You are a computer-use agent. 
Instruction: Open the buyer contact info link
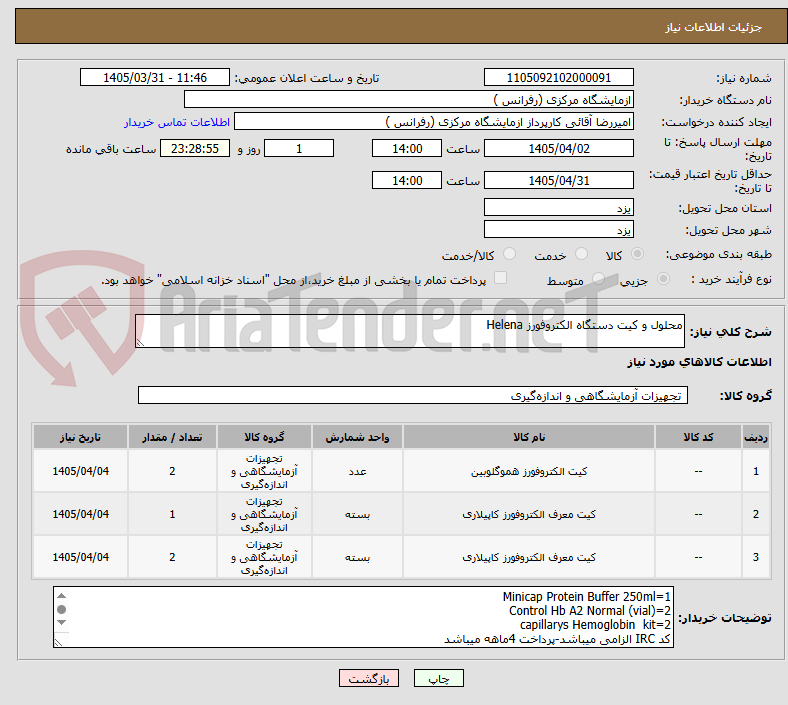[177, 122]
